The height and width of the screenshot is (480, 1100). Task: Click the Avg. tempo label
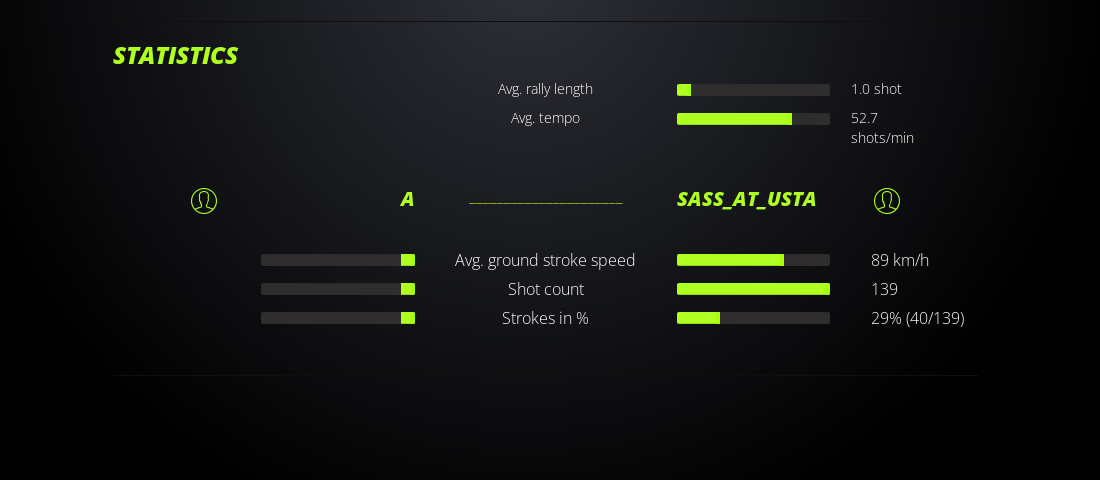pos(545,118)
